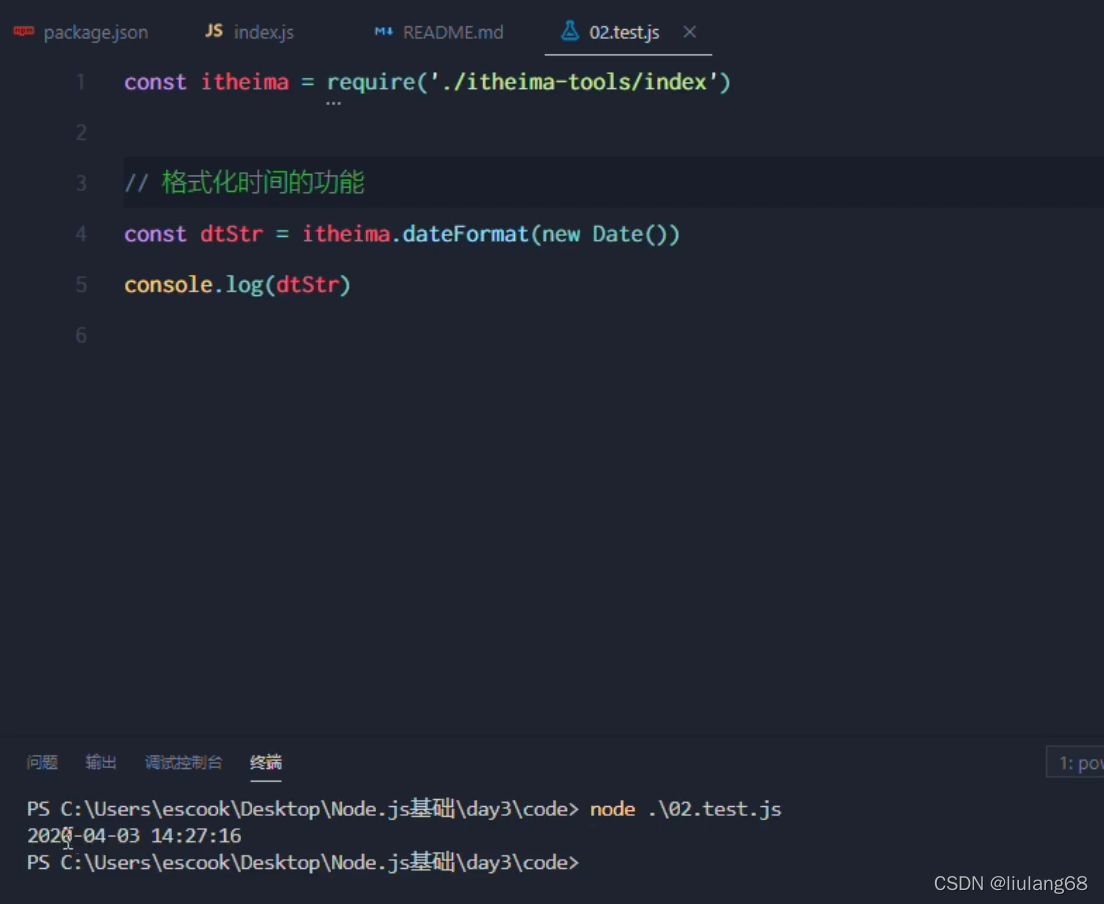Select the 终端 (Terminal) panel tab
This screenshot has height=904, width=1104.
click(266, 762)
